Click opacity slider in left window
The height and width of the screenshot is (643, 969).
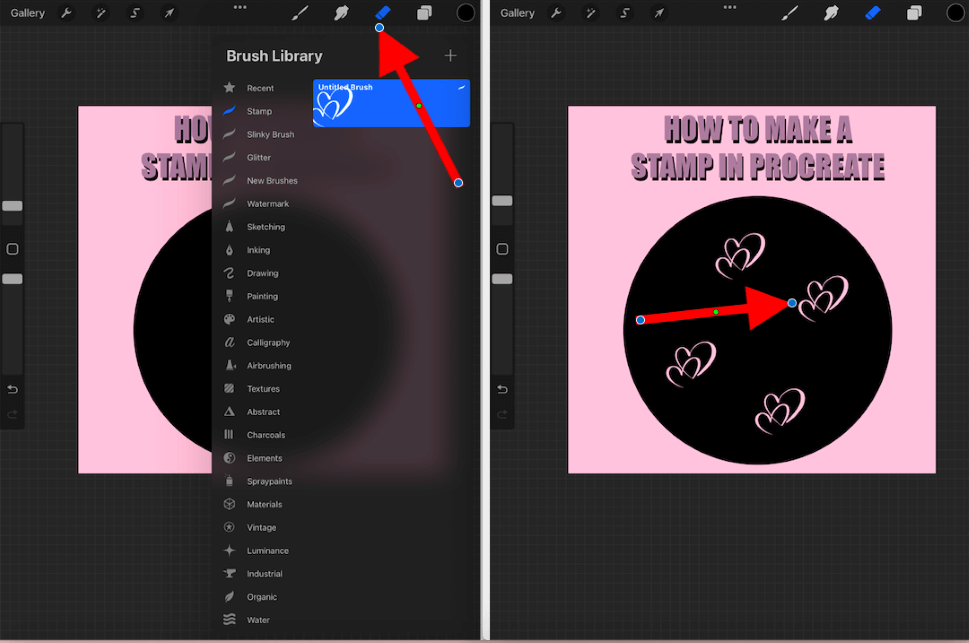(12, 279)
